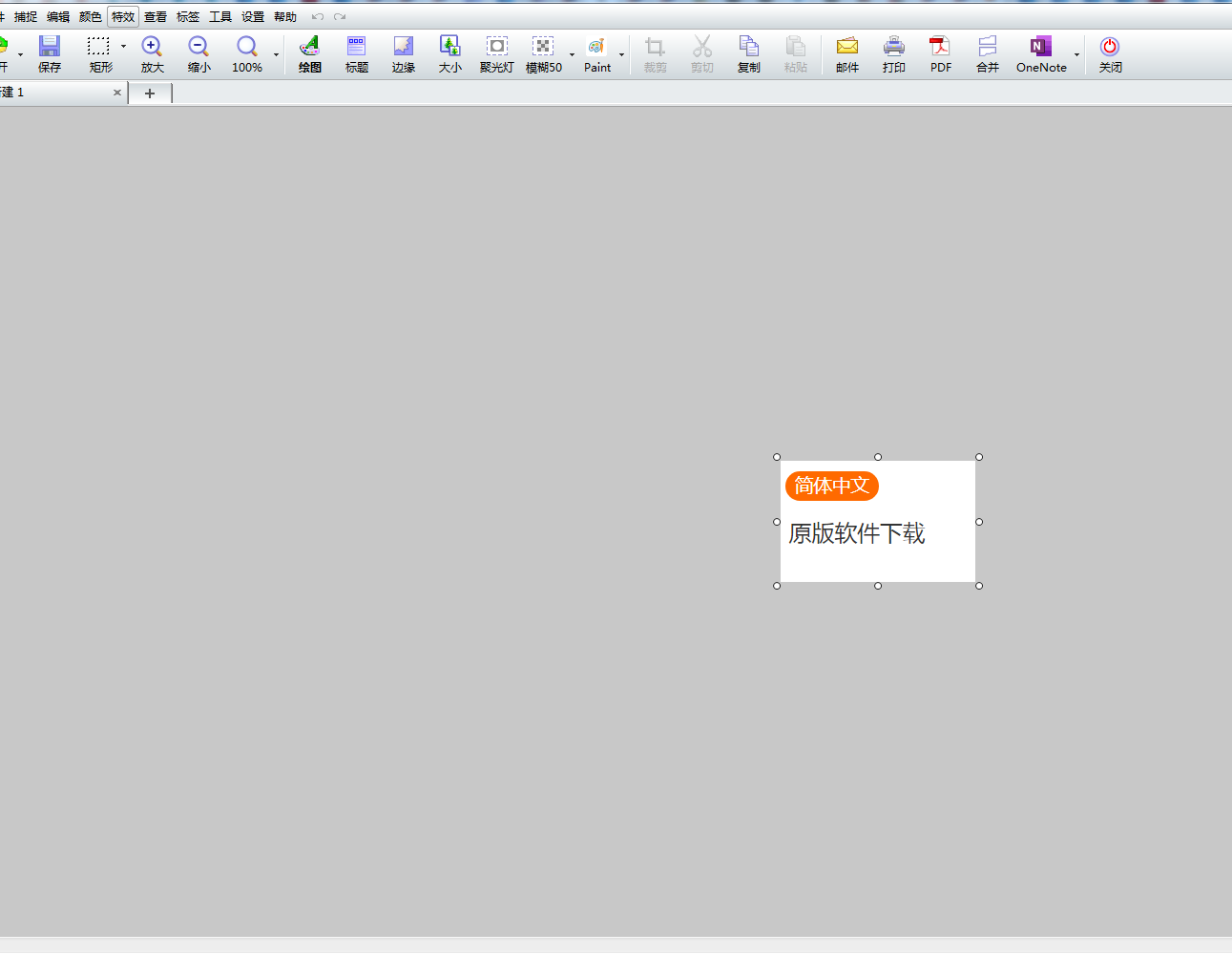Export the image as PDF
This screenshot has width=1232, height=954.
pos(941,54)
